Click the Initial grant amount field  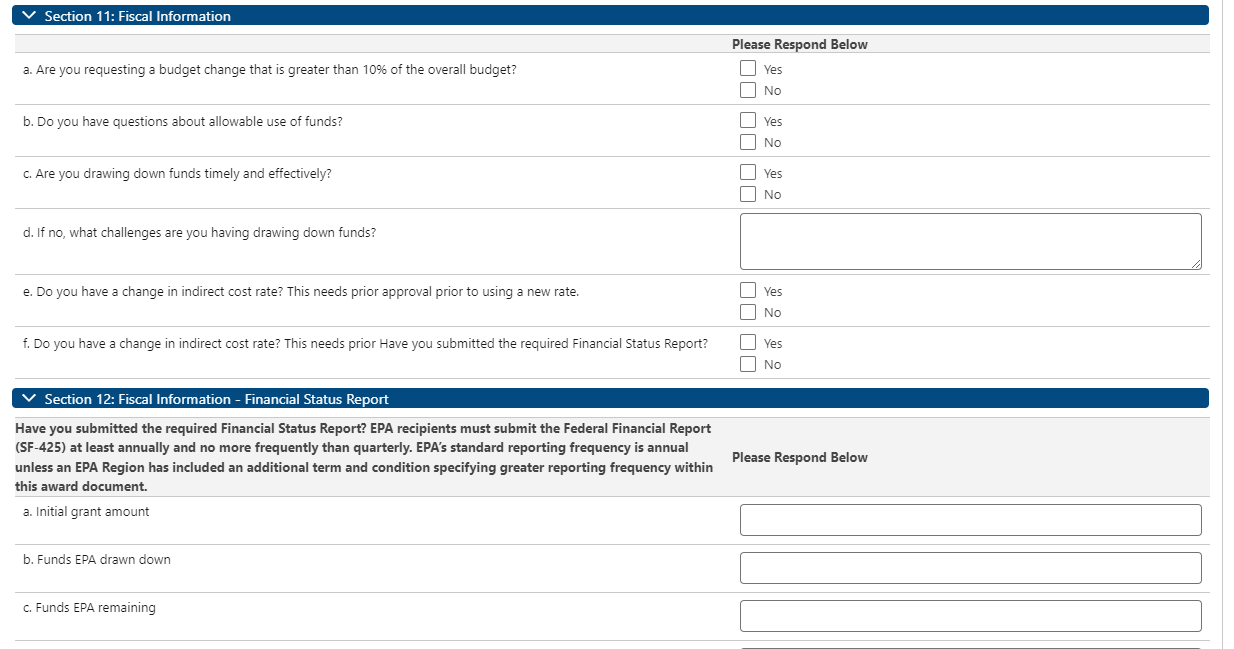[x=970, y=520]
